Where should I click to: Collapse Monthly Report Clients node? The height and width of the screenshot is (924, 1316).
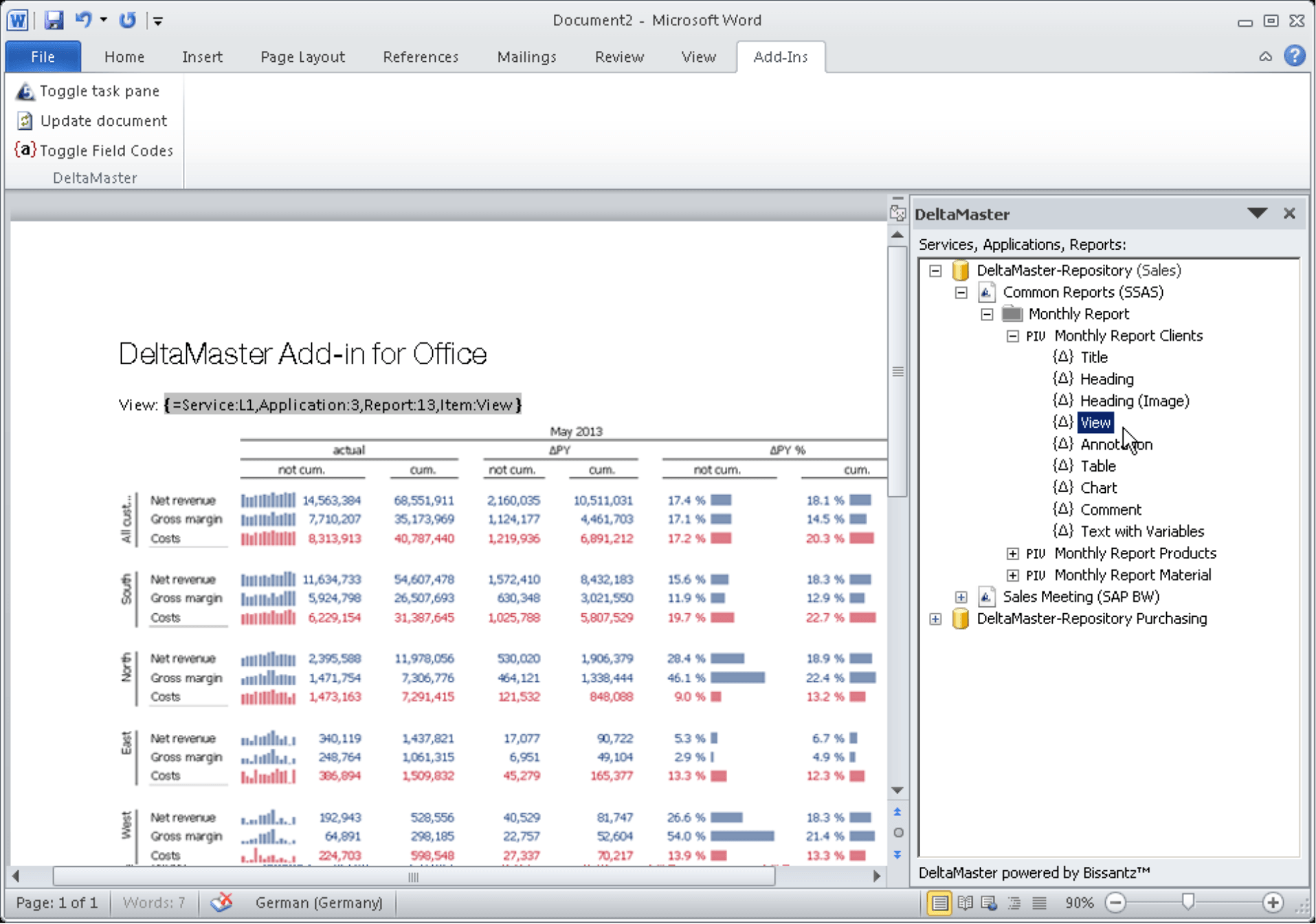[1013, 336]
